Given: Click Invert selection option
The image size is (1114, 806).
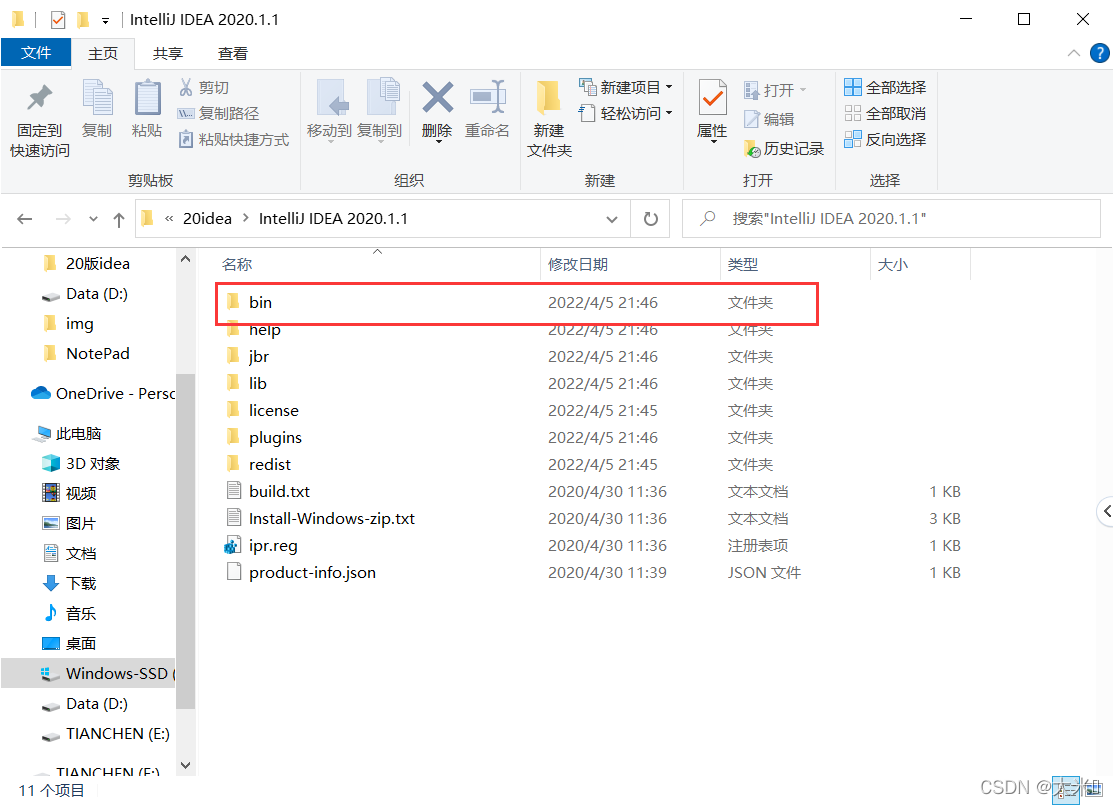Looking at the screenshot, I should (x=885, y=139).
